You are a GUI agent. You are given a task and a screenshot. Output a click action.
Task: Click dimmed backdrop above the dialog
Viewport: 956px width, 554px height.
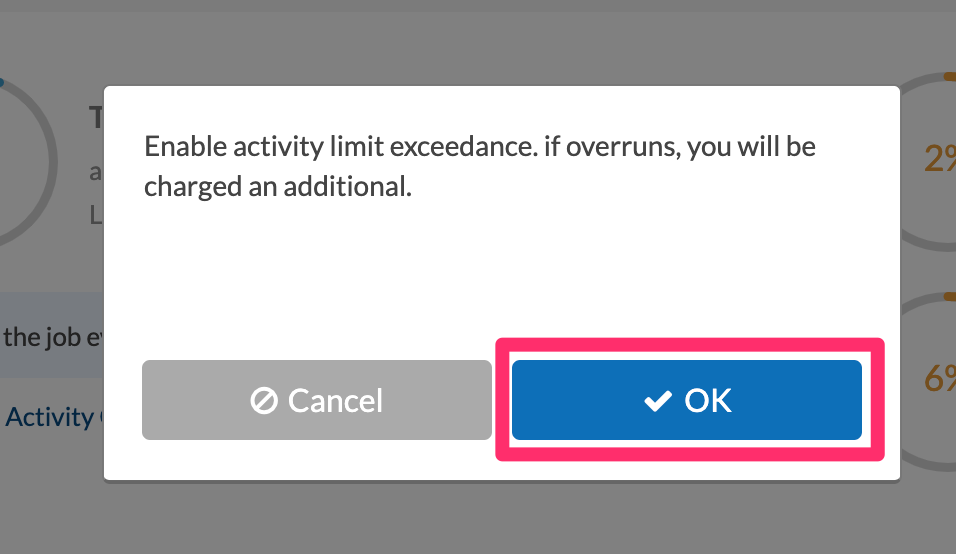click(x=478, y=46)
